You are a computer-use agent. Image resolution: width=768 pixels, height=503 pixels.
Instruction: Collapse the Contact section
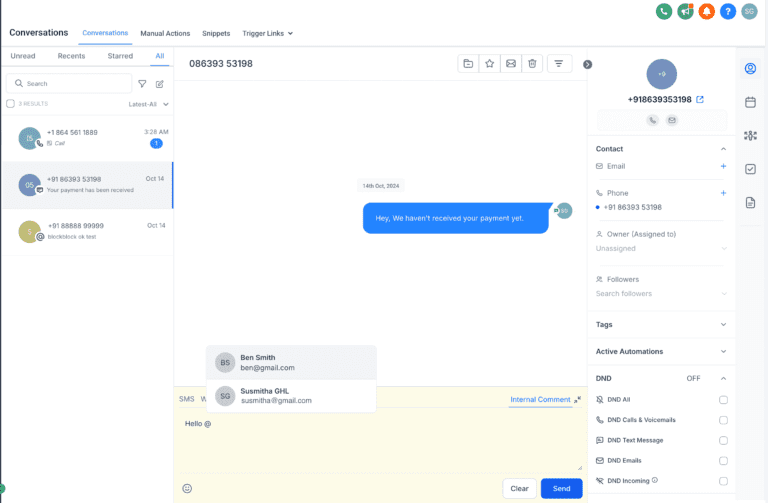[723, 149]
